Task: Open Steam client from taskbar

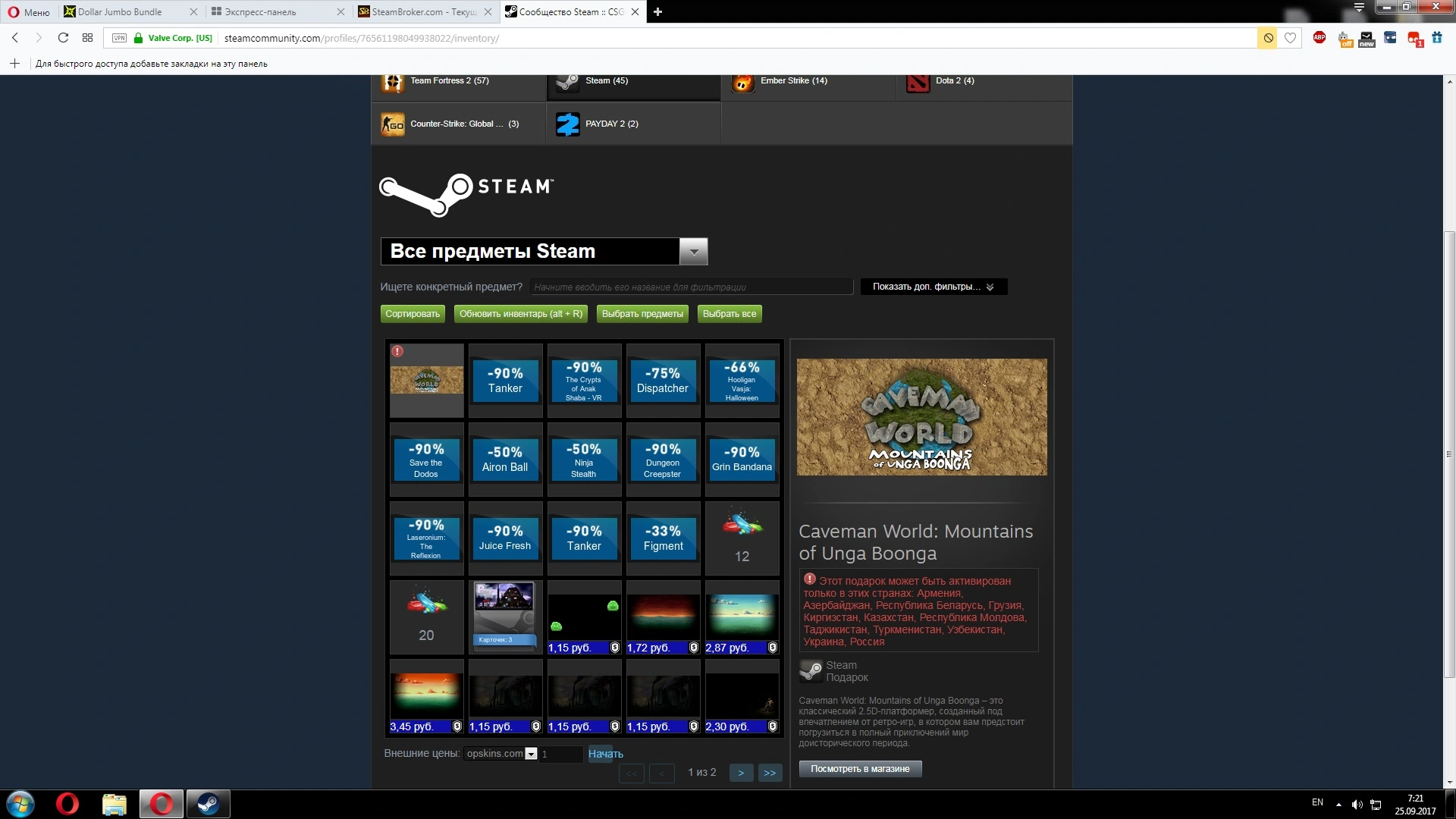Action: pos(208,804)
